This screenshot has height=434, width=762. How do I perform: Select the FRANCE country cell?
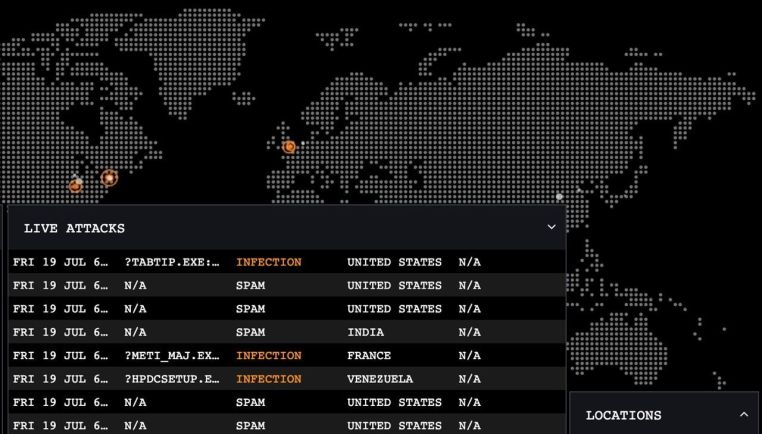coord(369,355)
